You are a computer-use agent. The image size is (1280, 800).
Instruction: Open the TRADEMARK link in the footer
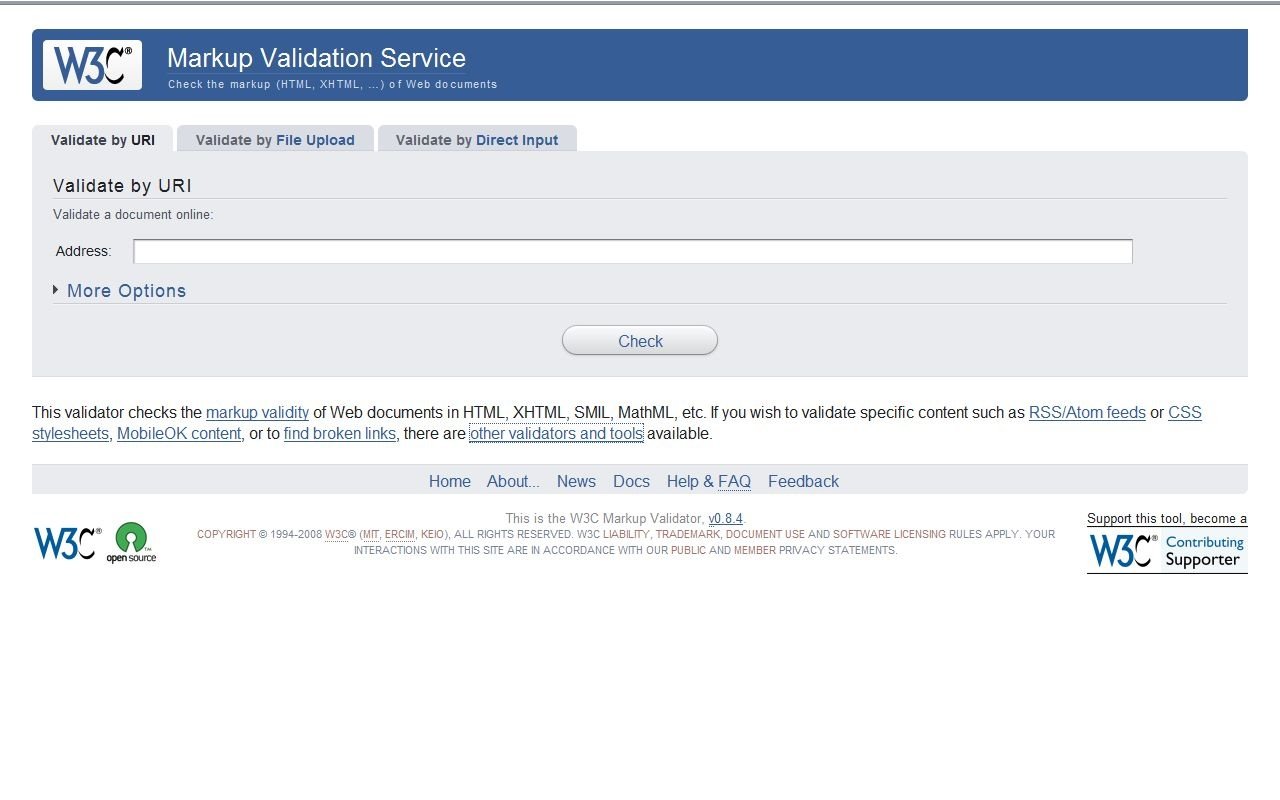[687, 534]
